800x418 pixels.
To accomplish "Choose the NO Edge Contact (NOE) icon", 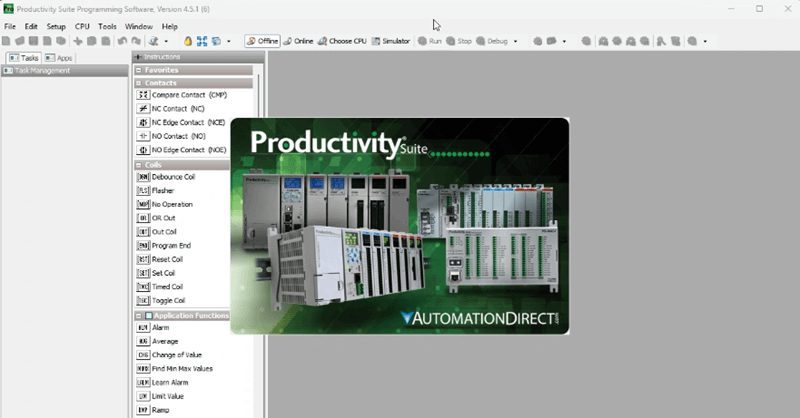I will pos(143,149).
